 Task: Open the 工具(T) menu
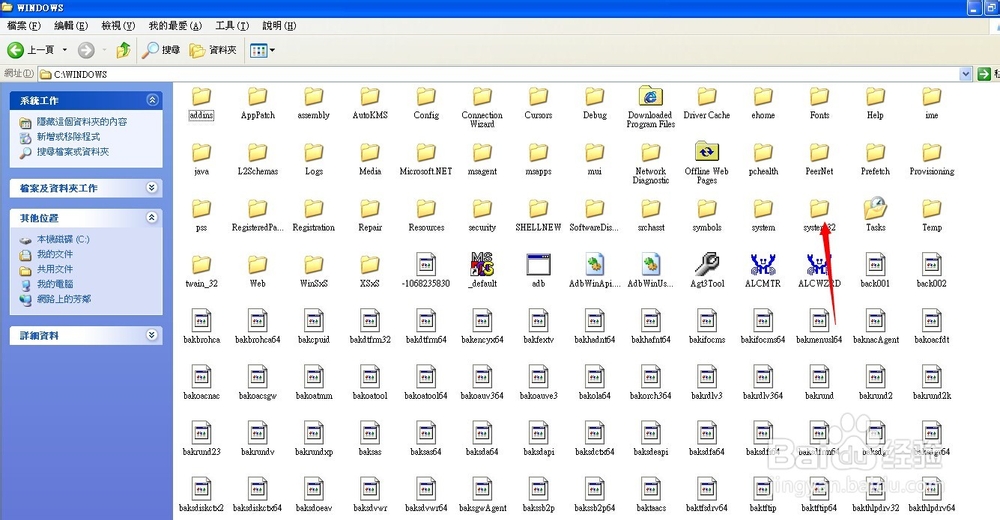pyautogui.click(x=232, y=26)
